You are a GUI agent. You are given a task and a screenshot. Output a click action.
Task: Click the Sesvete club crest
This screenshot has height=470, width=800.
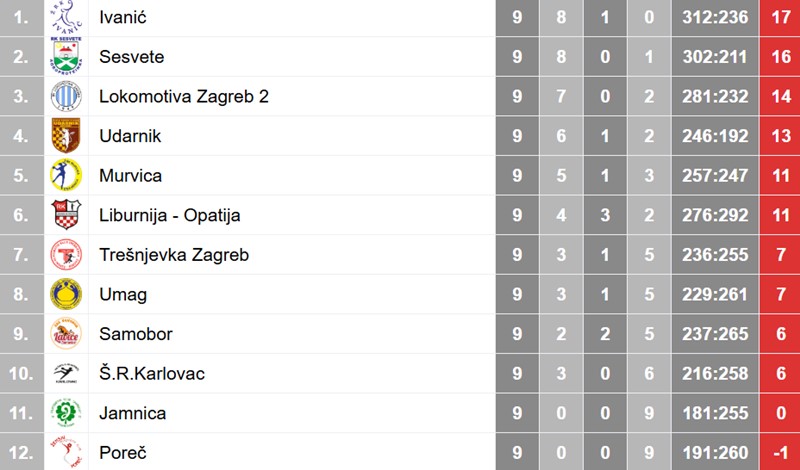click(x=67, y=56)
